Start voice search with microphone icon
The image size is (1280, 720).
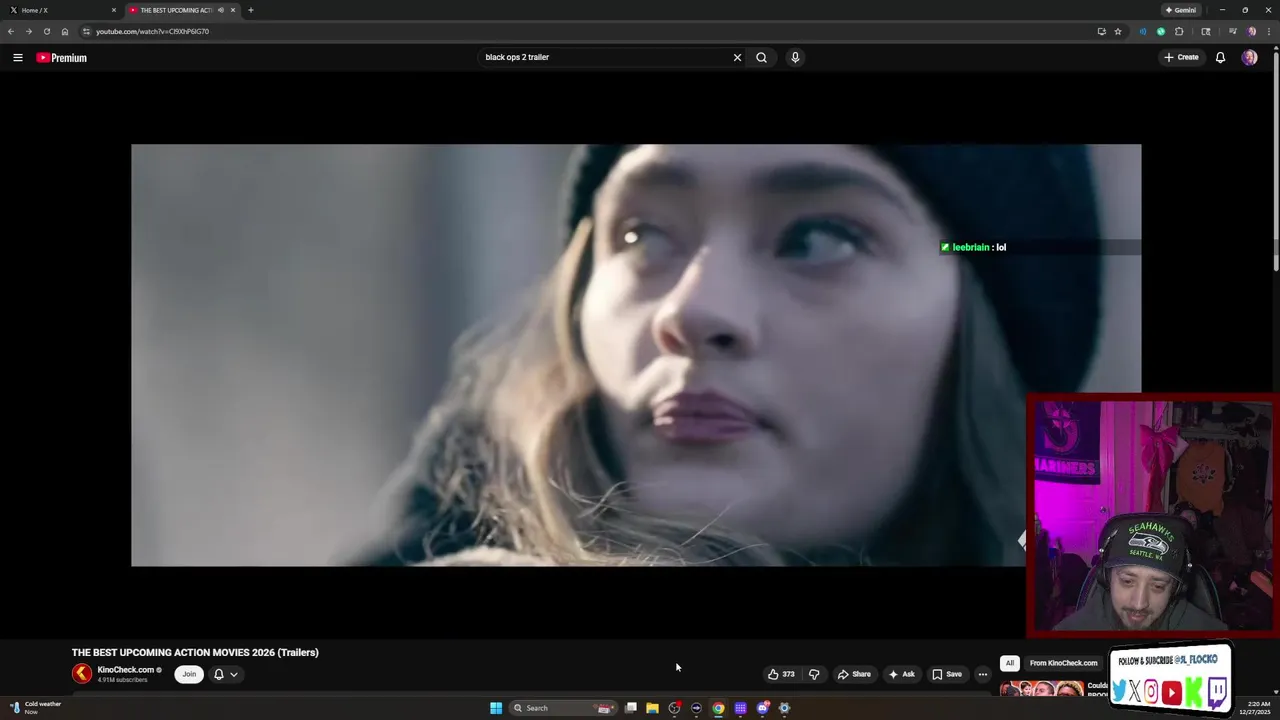(x=795, y=57)
